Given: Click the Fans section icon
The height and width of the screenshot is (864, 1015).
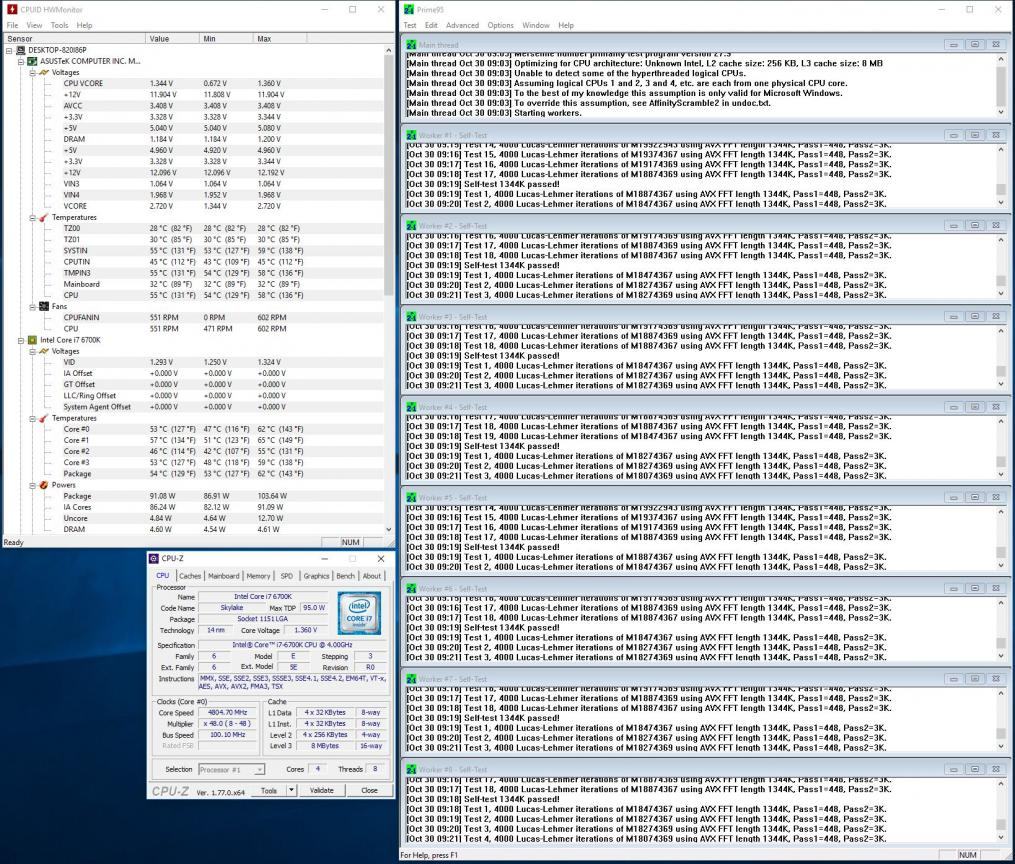Looking at the screenshot, I should pos(43,307).
